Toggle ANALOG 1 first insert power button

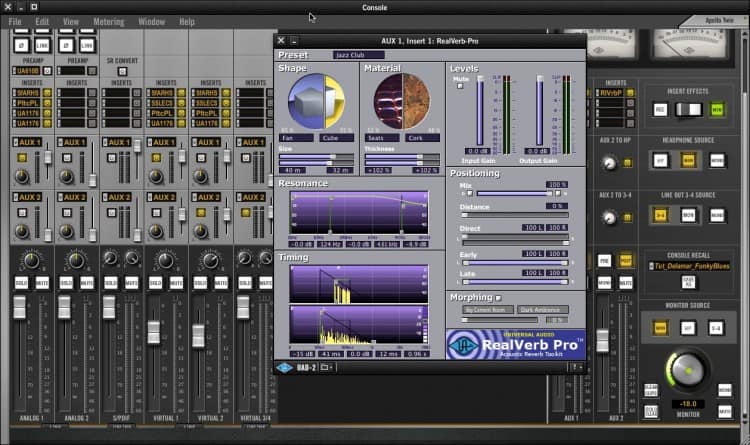click(47, 93)
